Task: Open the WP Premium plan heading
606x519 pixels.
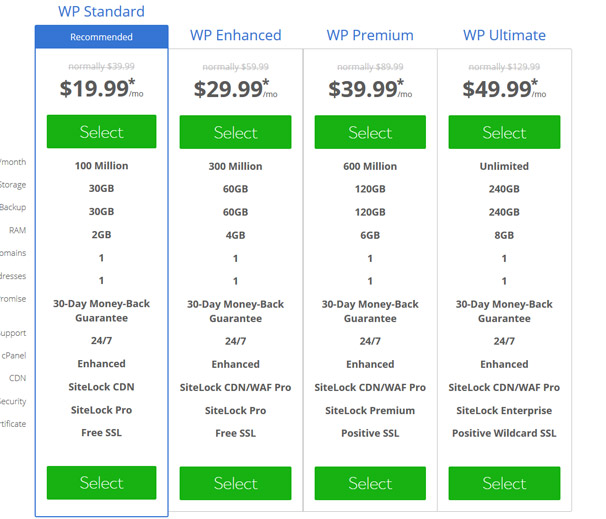Action: click(370, 35)
